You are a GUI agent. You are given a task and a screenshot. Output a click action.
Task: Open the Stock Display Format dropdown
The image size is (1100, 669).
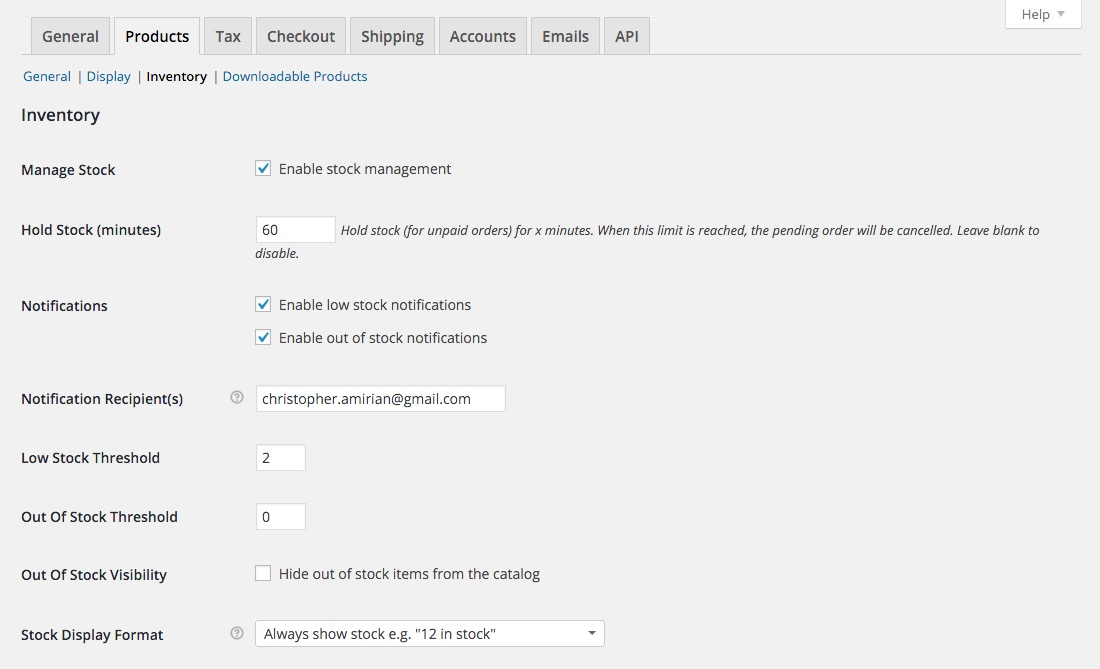(430, 634)
